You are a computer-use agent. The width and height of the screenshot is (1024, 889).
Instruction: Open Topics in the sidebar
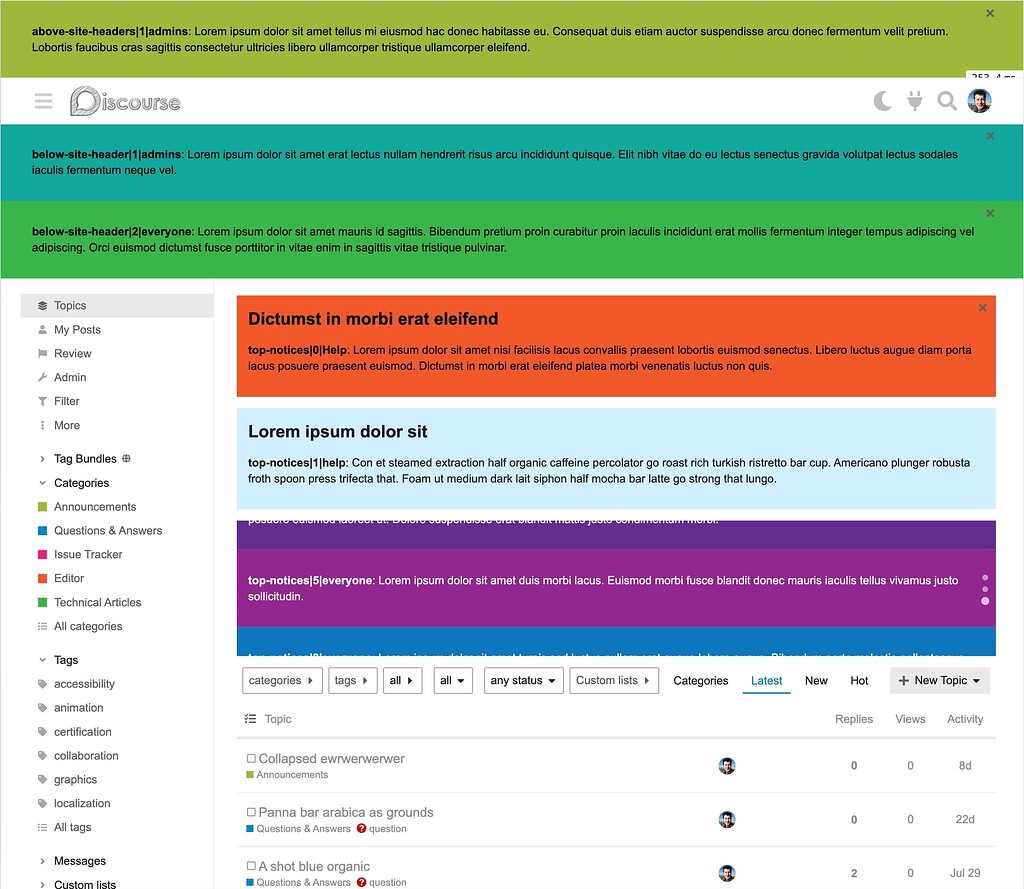coord(117,306)
